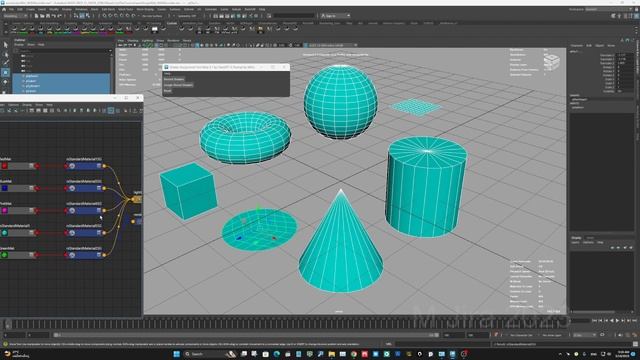Select the cube in the viewport
Image resolution: width=640 pixels, height=360 pixels.
pyautogui.click(x=188, y=191)
